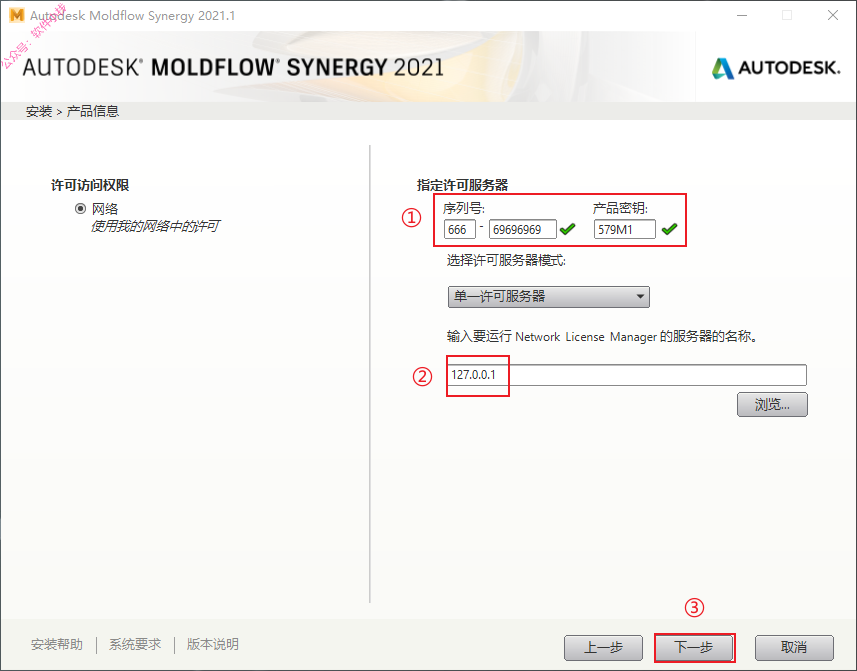Image resolution: width=857 pixels, height=671 pixels.
Task: Click the Autodesk logo in the header
Action: point(776,68)
